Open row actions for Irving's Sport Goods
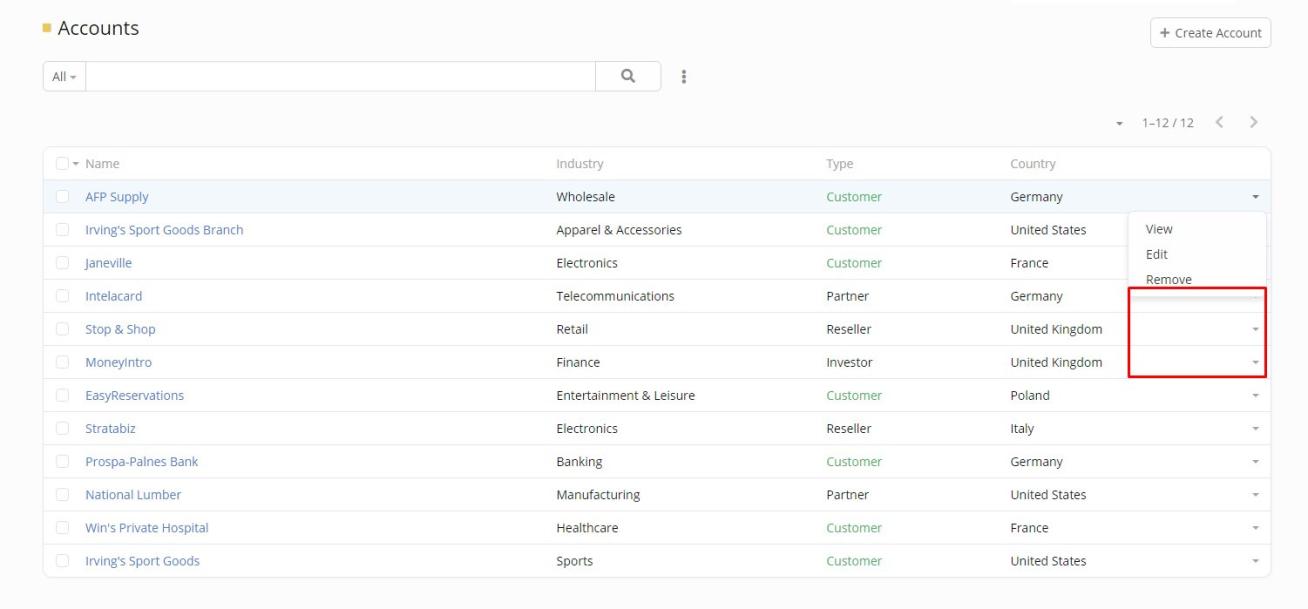1308x609 pixels. click(1255, 561)
